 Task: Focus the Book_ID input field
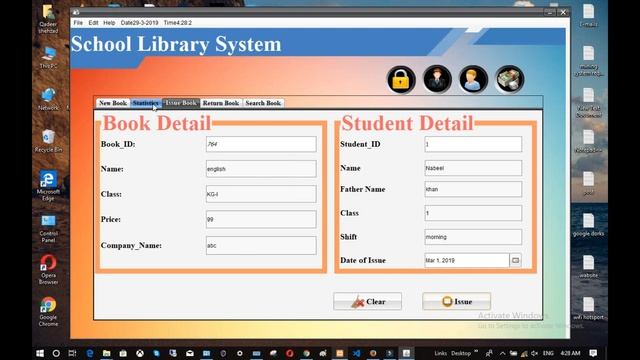[x=261, y=144]
